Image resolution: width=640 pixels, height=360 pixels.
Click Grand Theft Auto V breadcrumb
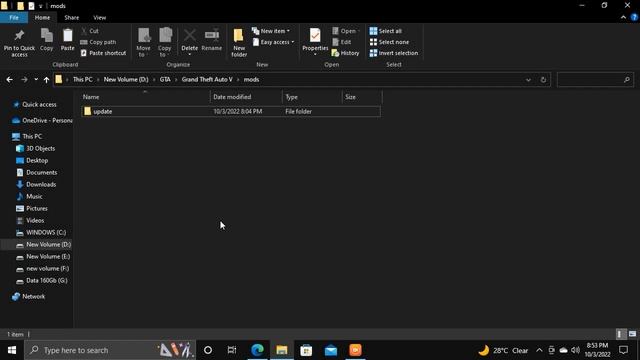[207, 80]
